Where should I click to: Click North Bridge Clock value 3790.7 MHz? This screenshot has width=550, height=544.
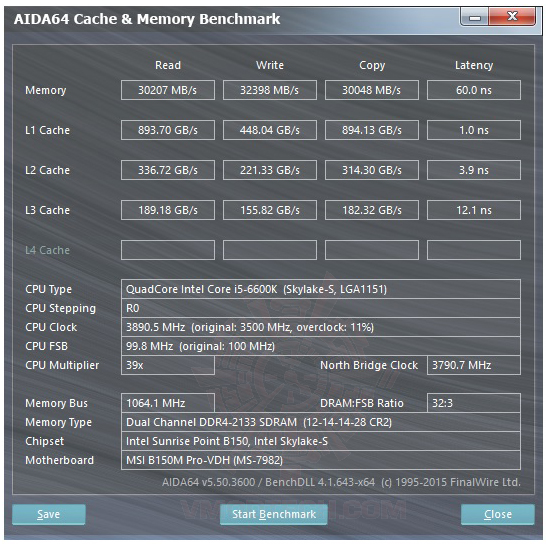tap(474, 365)
